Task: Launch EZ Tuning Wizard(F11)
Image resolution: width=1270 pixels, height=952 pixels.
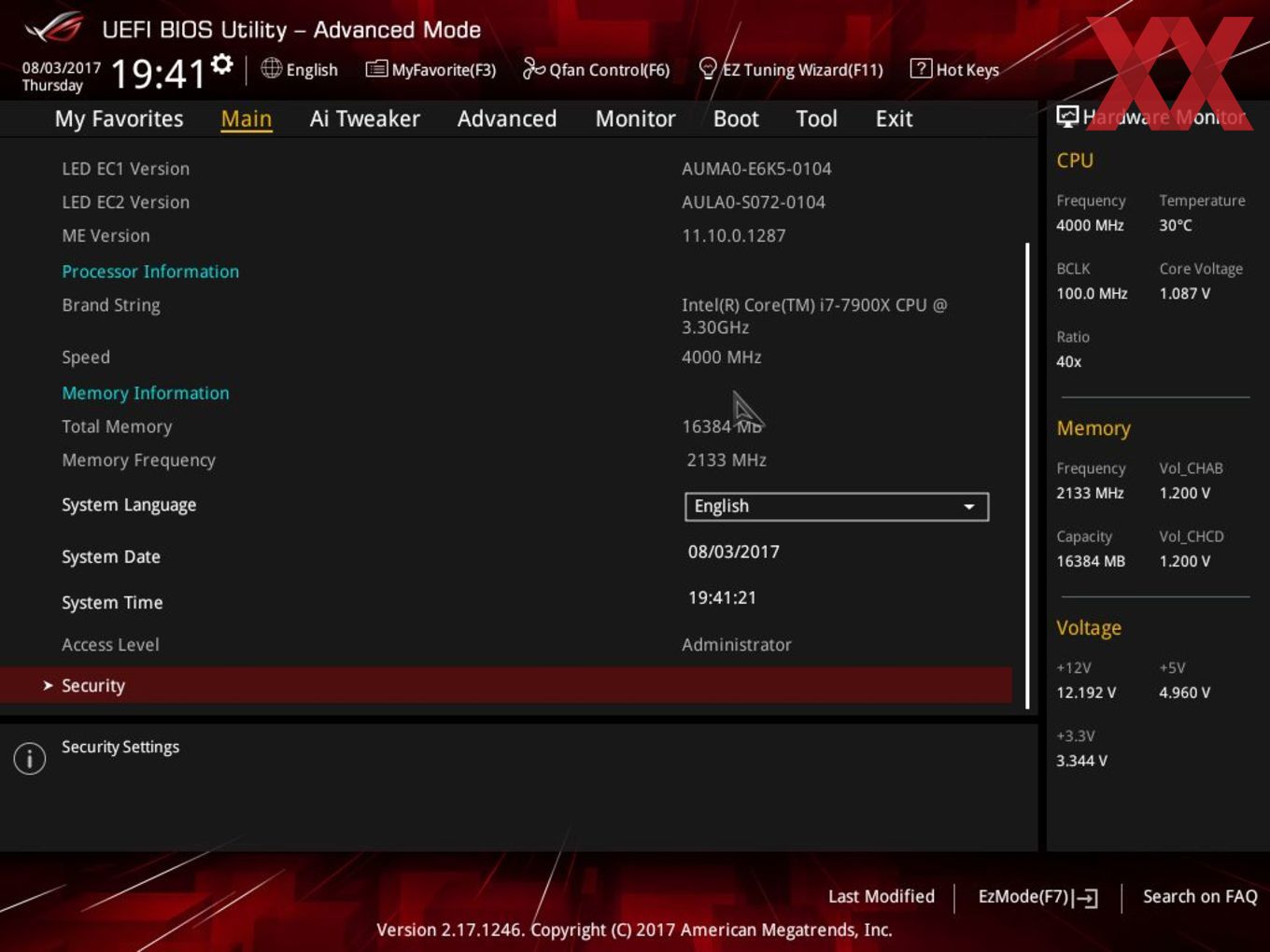Action: (x=791, y=69)
